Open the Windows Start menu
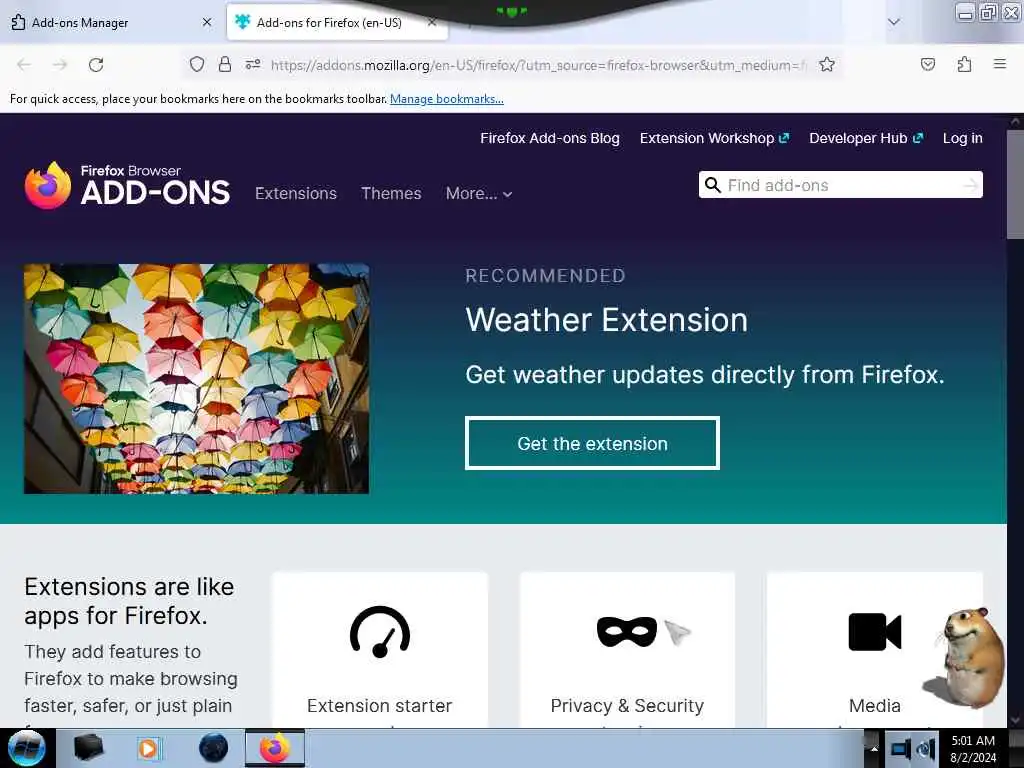Viewport: 1024px width, 768px height. (x=27, y=748)
